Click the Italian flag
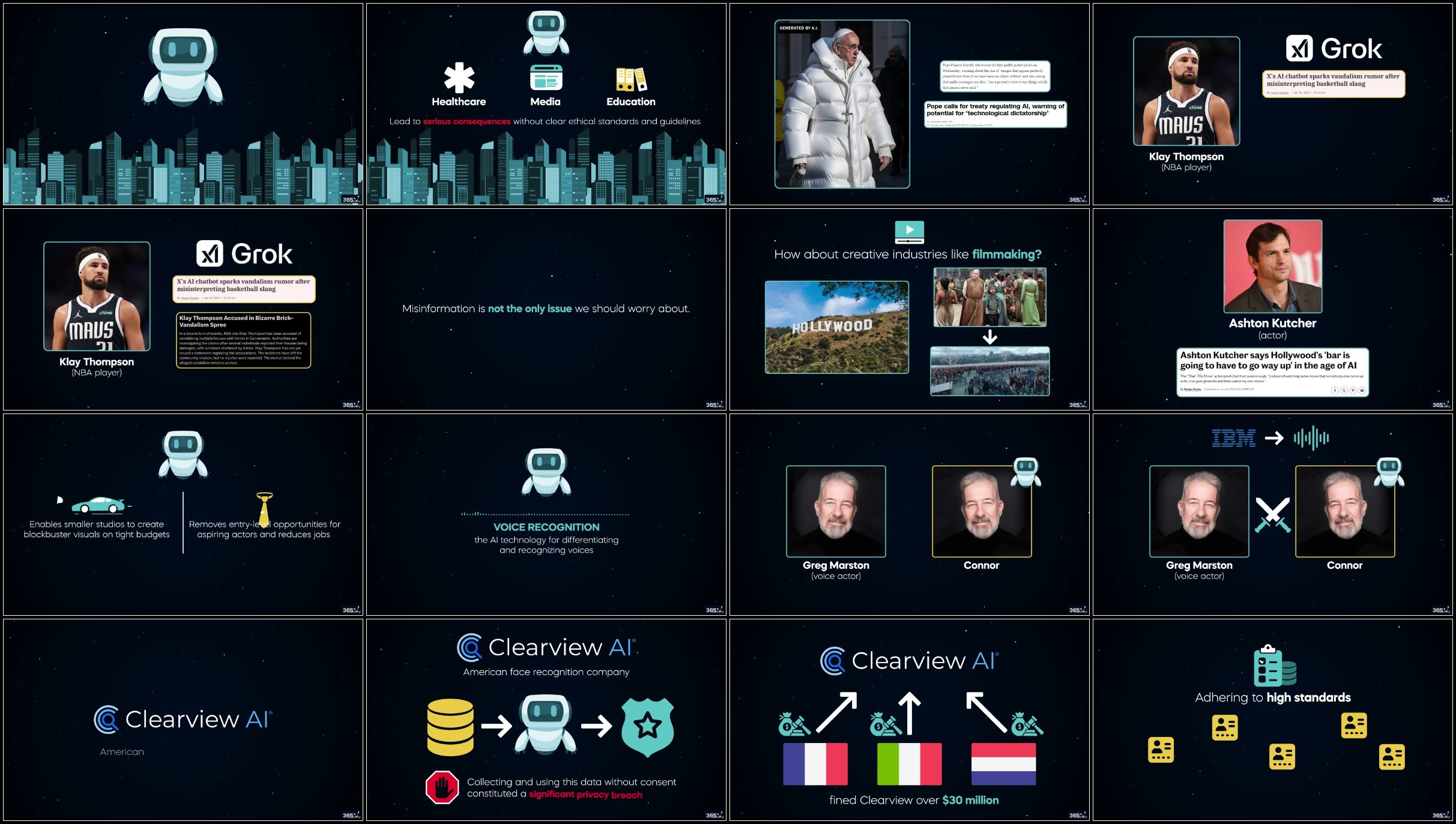 [x=908, y=763]
